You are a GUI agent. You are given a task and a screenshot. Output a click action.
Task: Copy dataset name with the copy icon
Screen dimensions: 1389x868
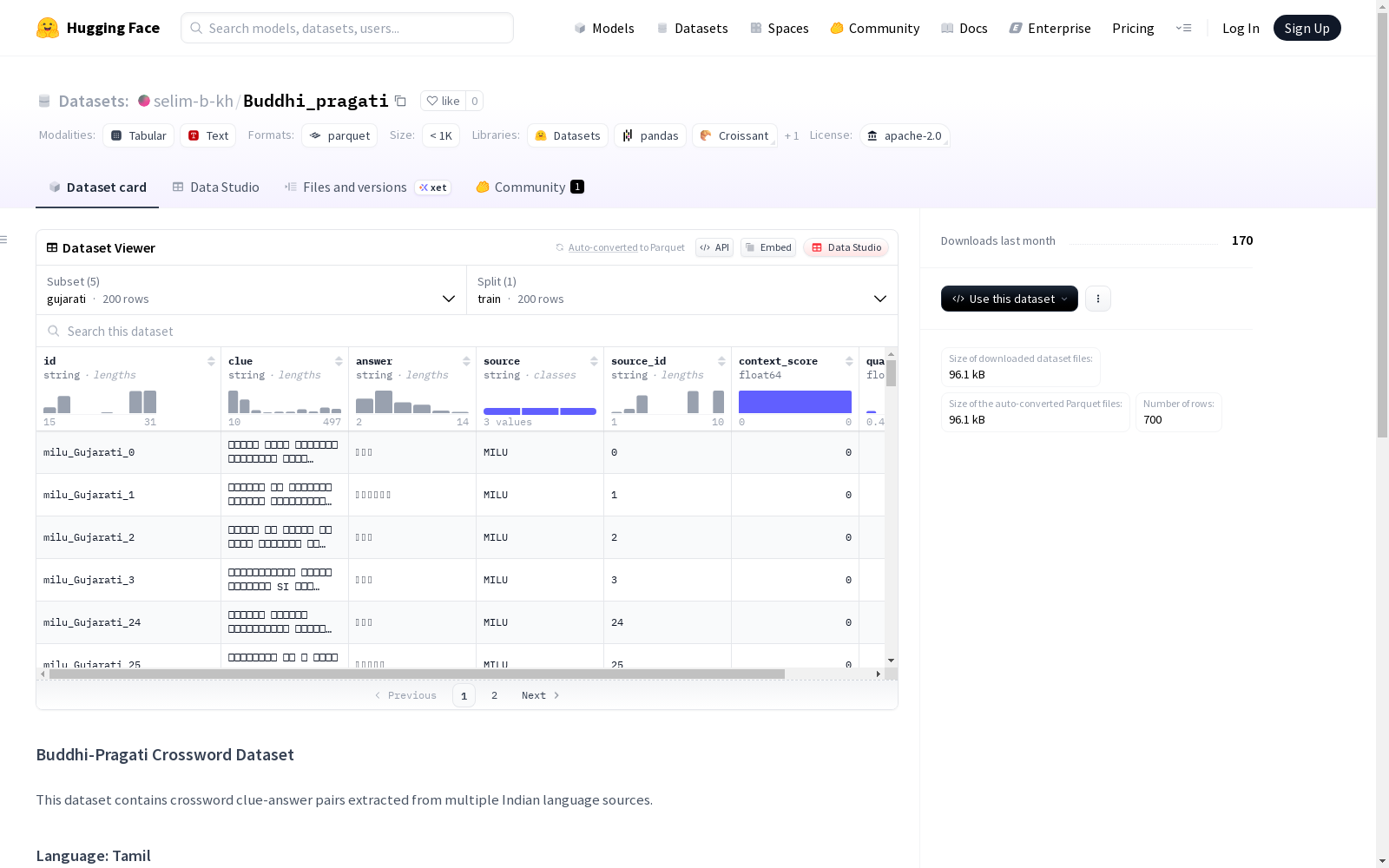tap(400, 101)
